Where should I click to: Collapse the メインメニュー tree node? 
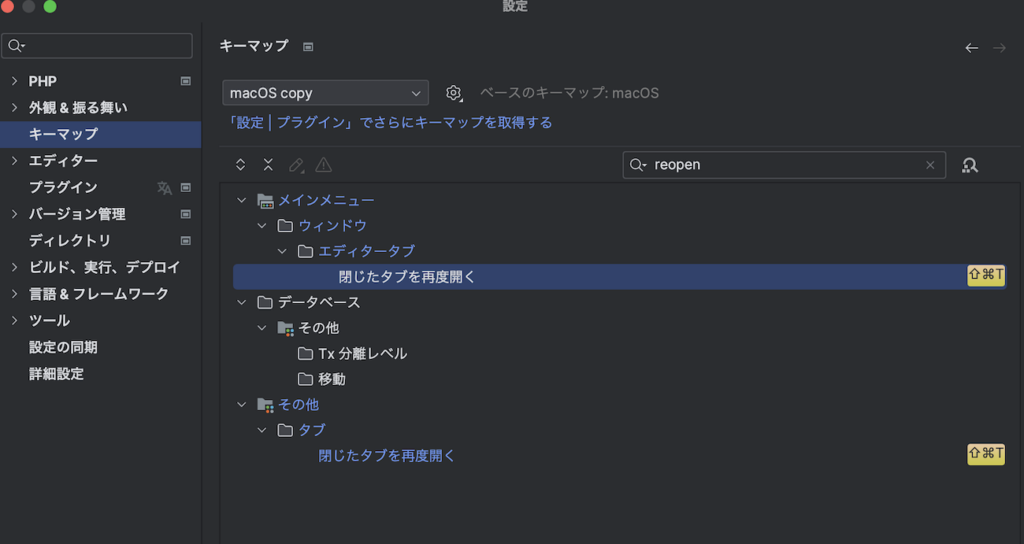point(242,200)
